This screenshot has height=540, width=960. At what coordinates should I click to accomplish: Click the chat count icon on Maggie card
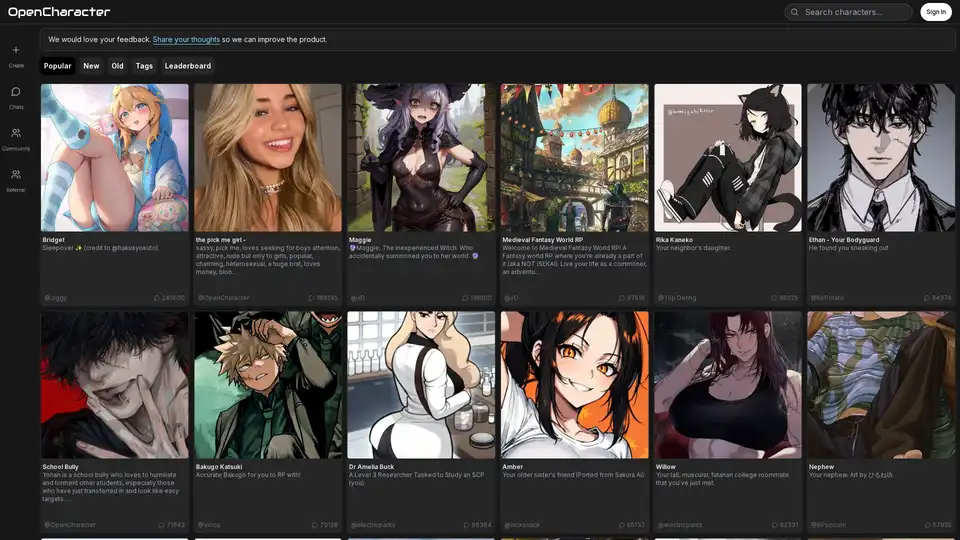(465, 298)
